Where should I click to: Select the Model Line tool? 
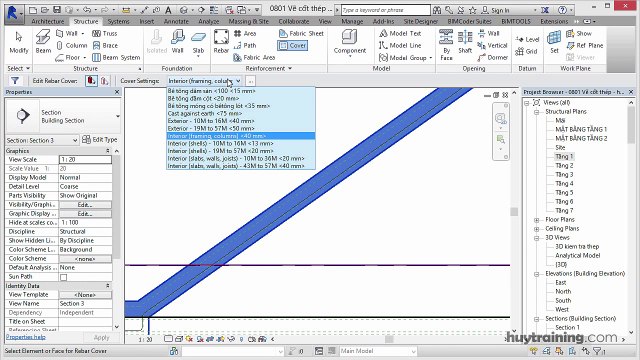pos(400,45)
